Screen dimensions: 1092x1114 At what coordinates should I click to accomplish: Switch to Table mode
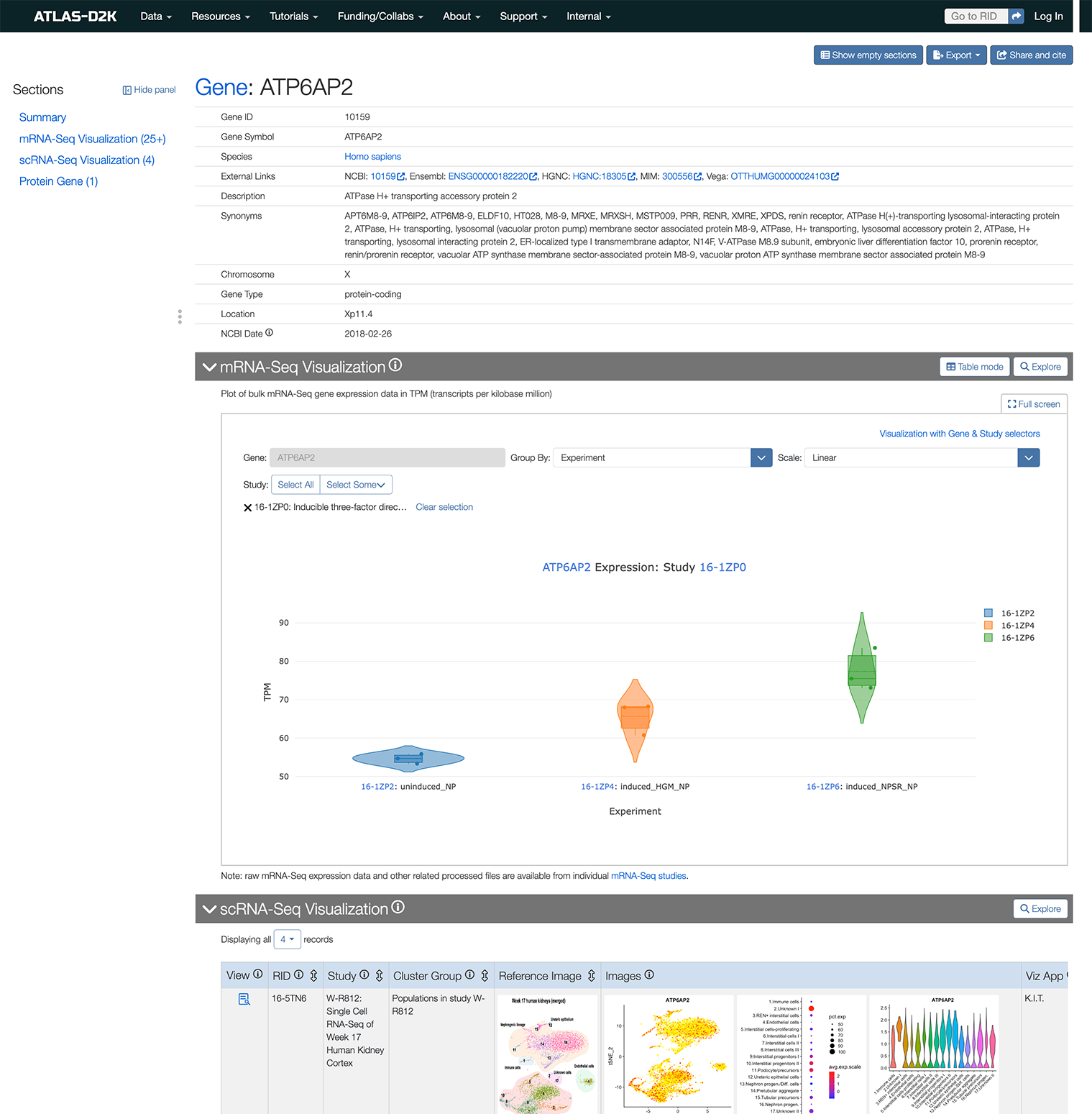click(975, 367)
